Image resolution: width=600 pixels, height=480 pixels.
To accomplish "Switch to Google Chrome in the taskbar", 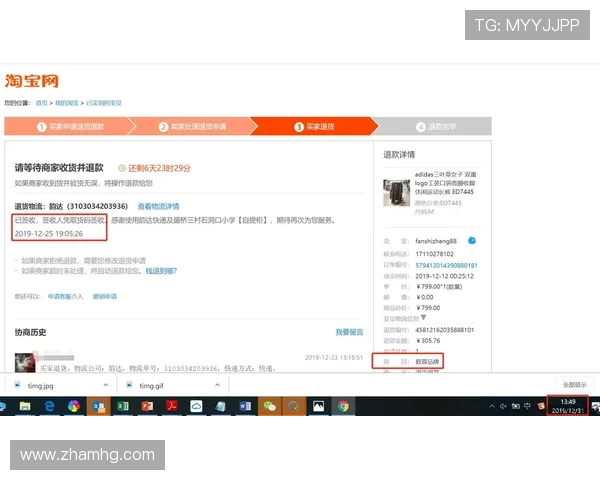I will (x=343, y=406).
